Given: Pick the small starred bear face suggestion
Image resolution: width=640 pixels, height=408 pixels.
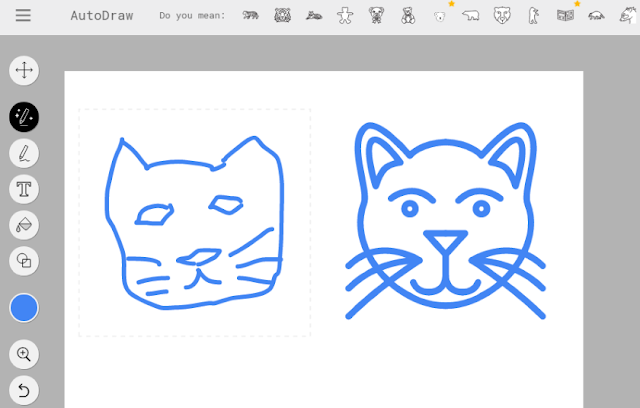Looking at the screenshot, I should pos(440,16).
